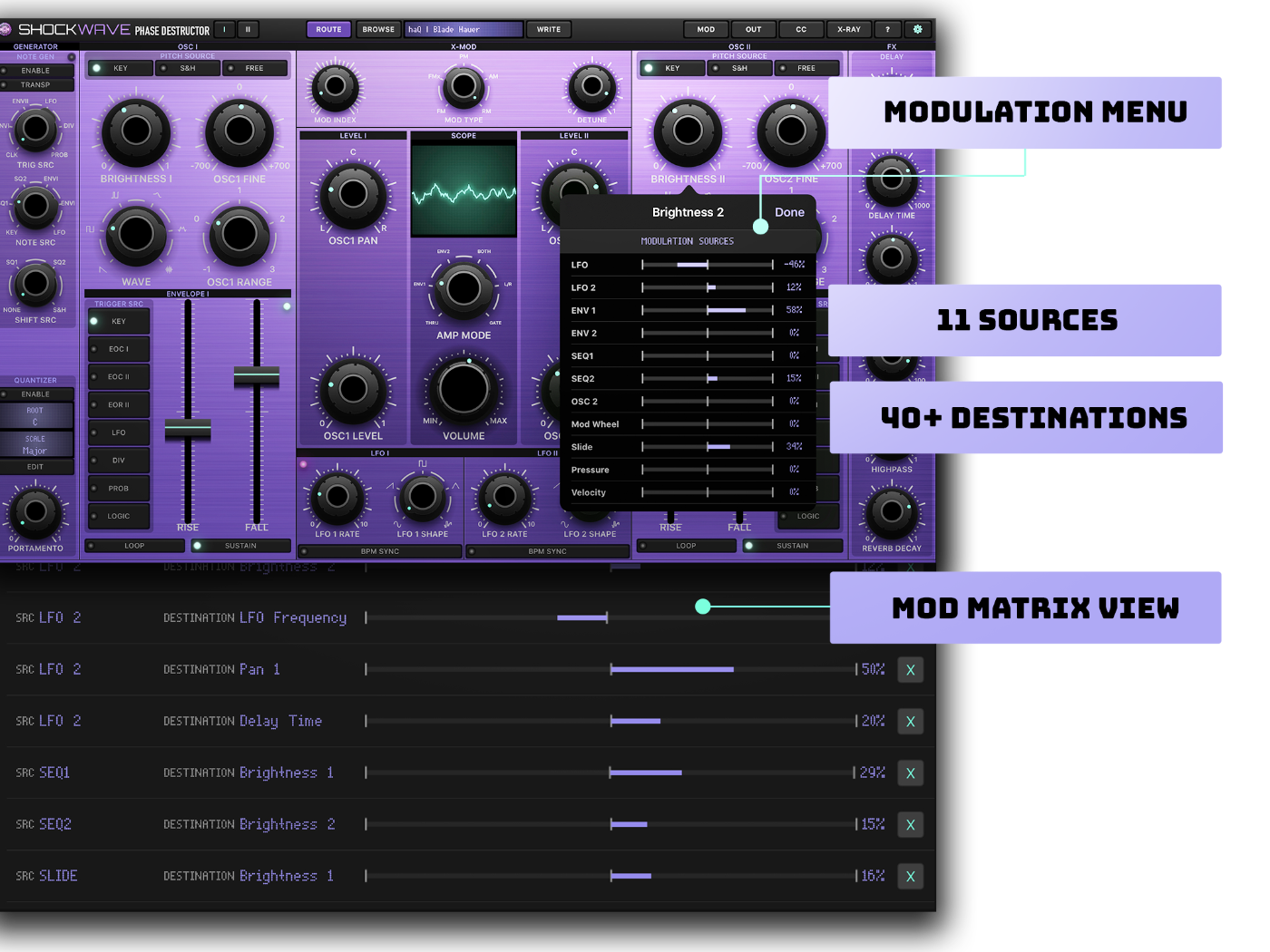This screenshot has height=952, width=1270.
Task: Open the help question-mark button
Action: coord(887,29)
